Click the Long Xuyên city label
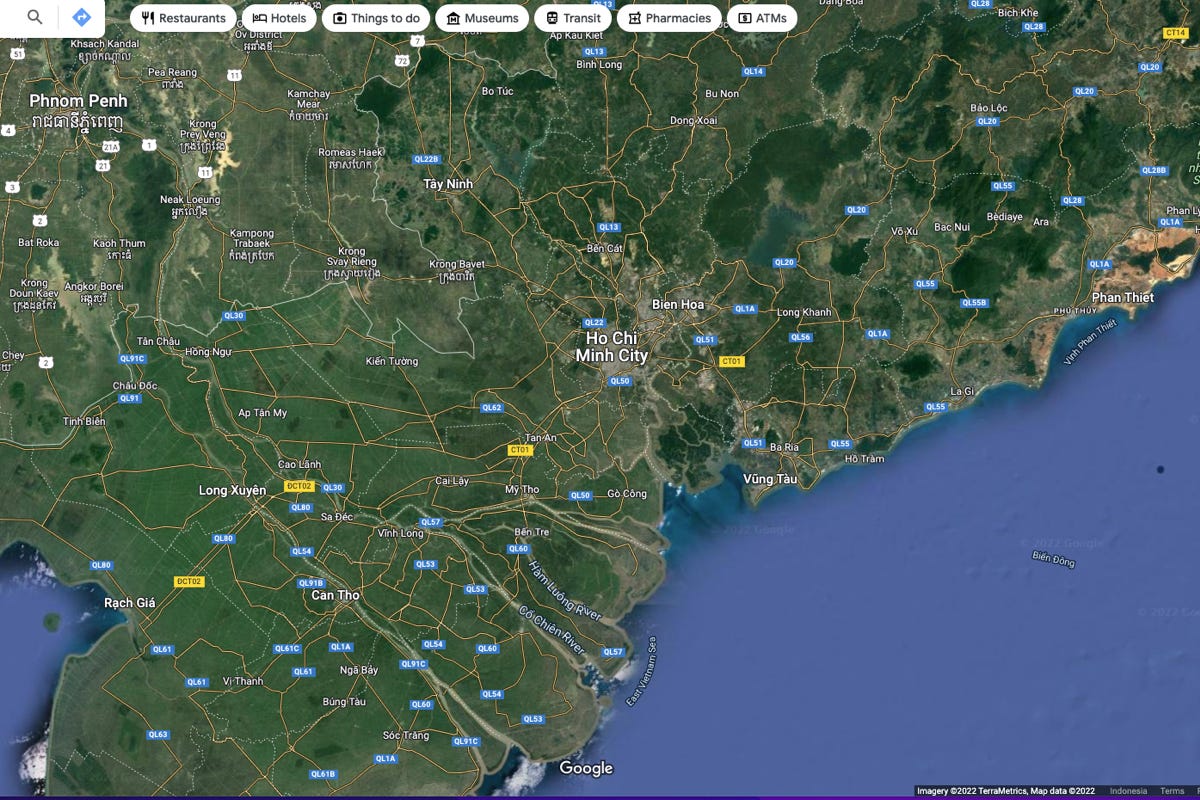 [232, 490]
